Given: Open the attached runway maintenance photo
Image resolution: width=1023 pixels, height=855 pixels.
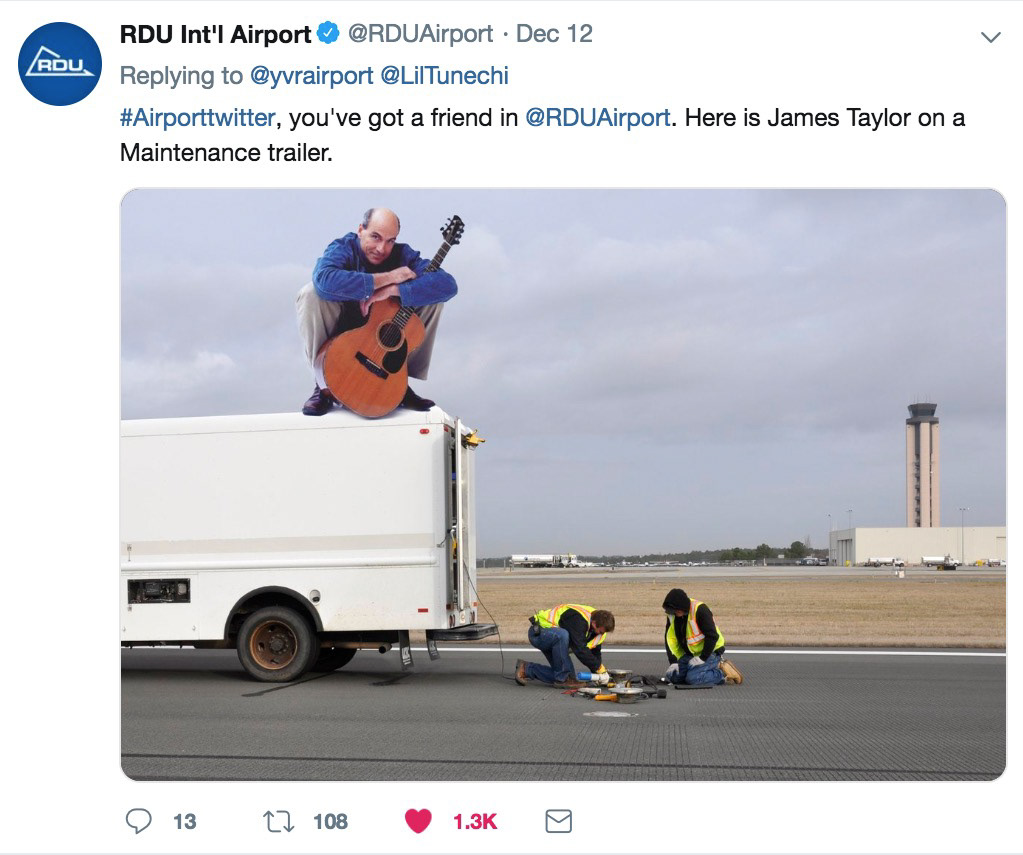Looking at the screenshot, I should 563,484.
